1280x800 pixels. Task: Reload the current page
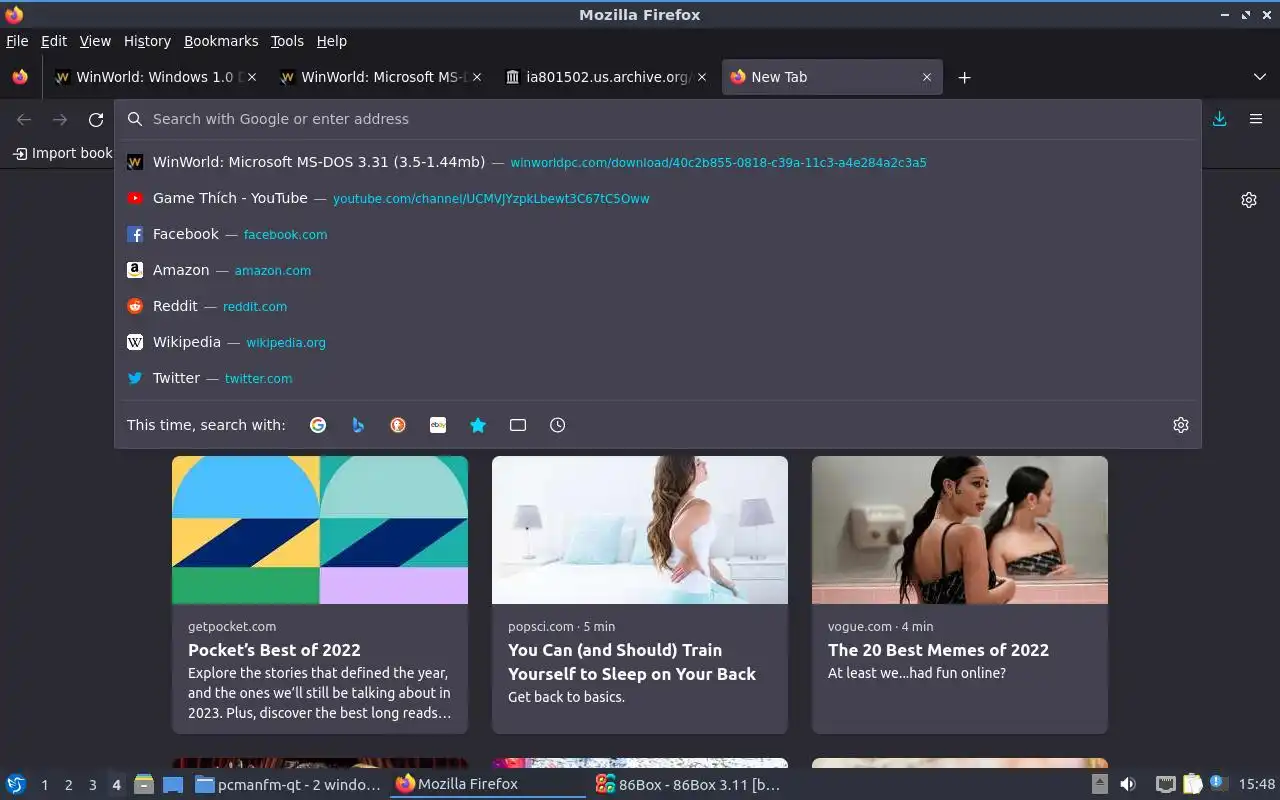(x=96, y=120)
